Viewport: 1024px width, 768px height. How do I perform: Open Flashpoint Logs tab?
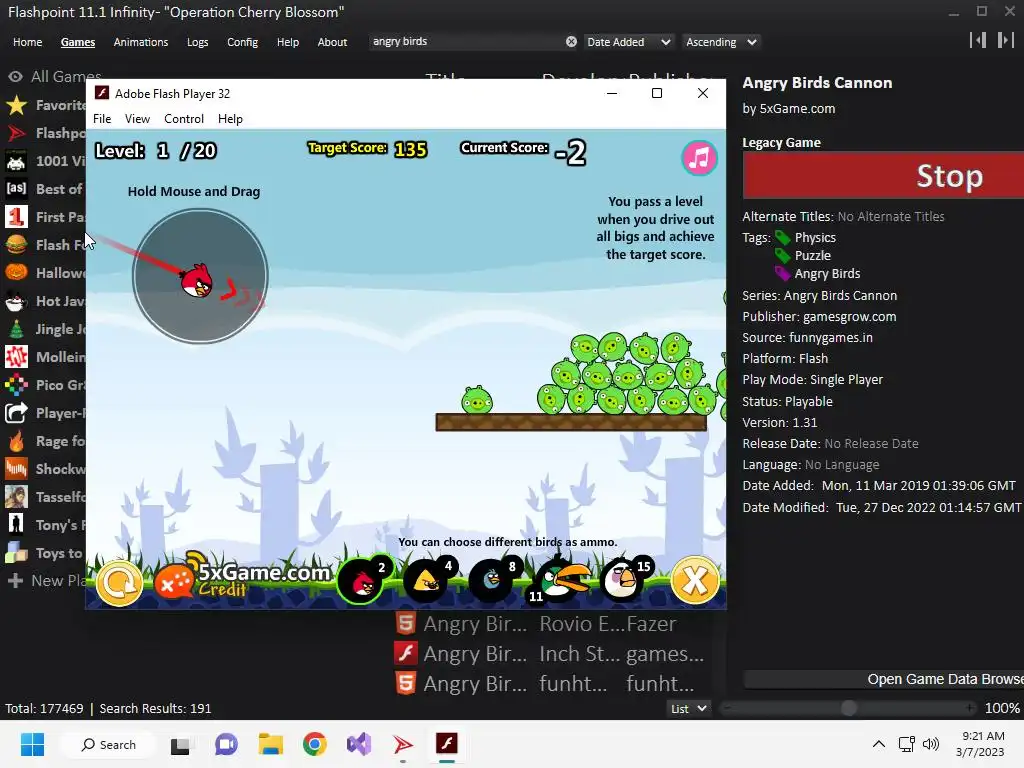tap(197, 42)
